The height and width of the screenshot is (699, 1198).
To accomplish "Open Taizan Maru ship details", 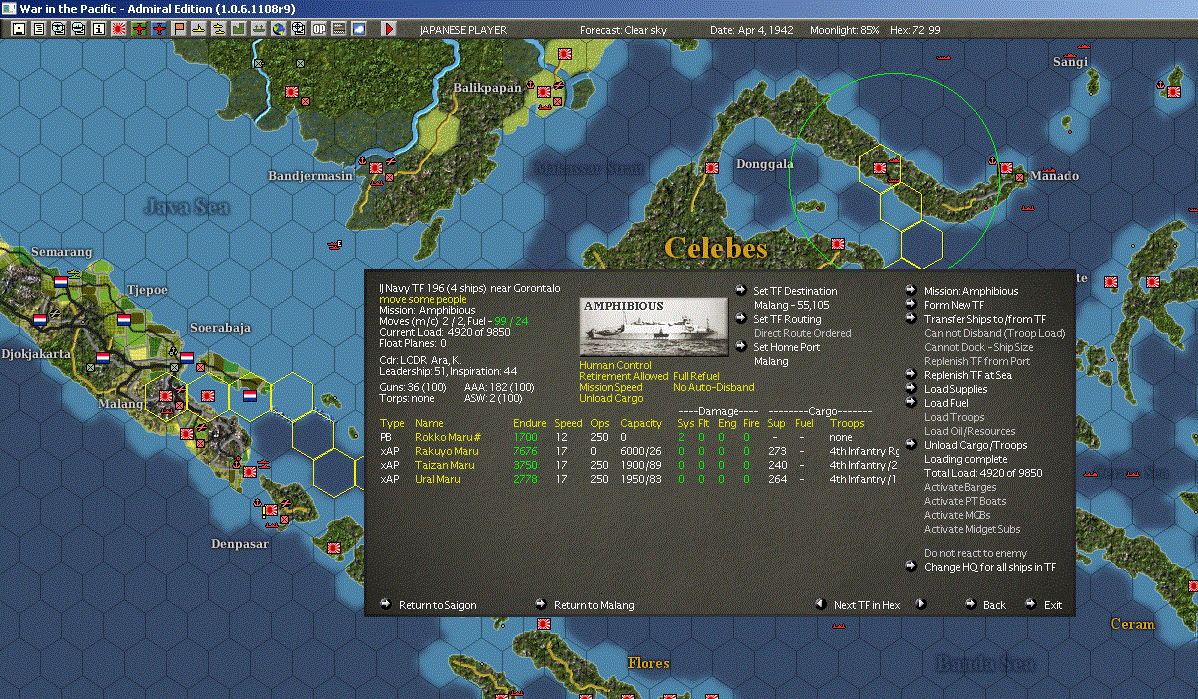I will click(x=445, y=465).
